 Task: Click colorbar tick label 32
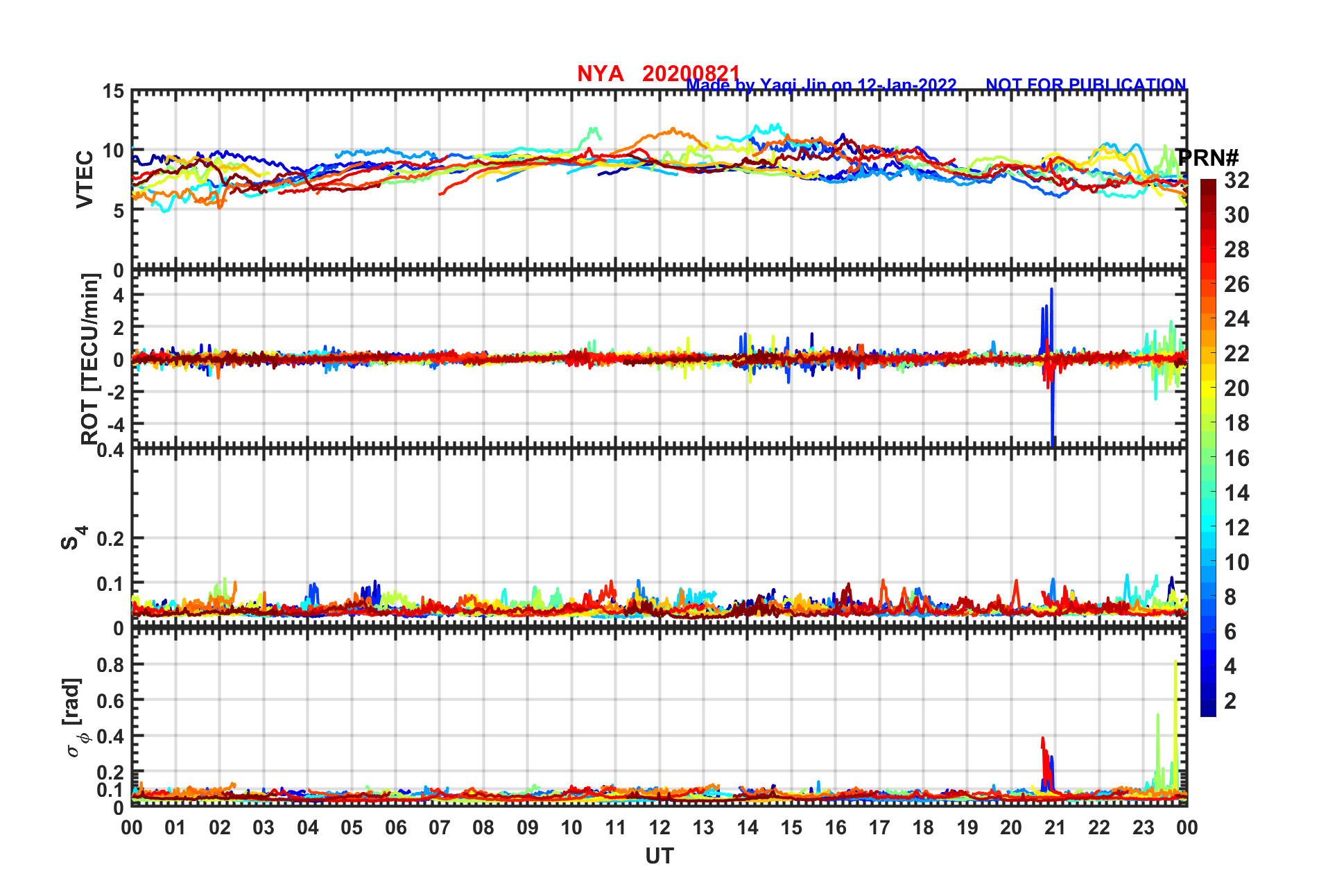point(1236,180)
